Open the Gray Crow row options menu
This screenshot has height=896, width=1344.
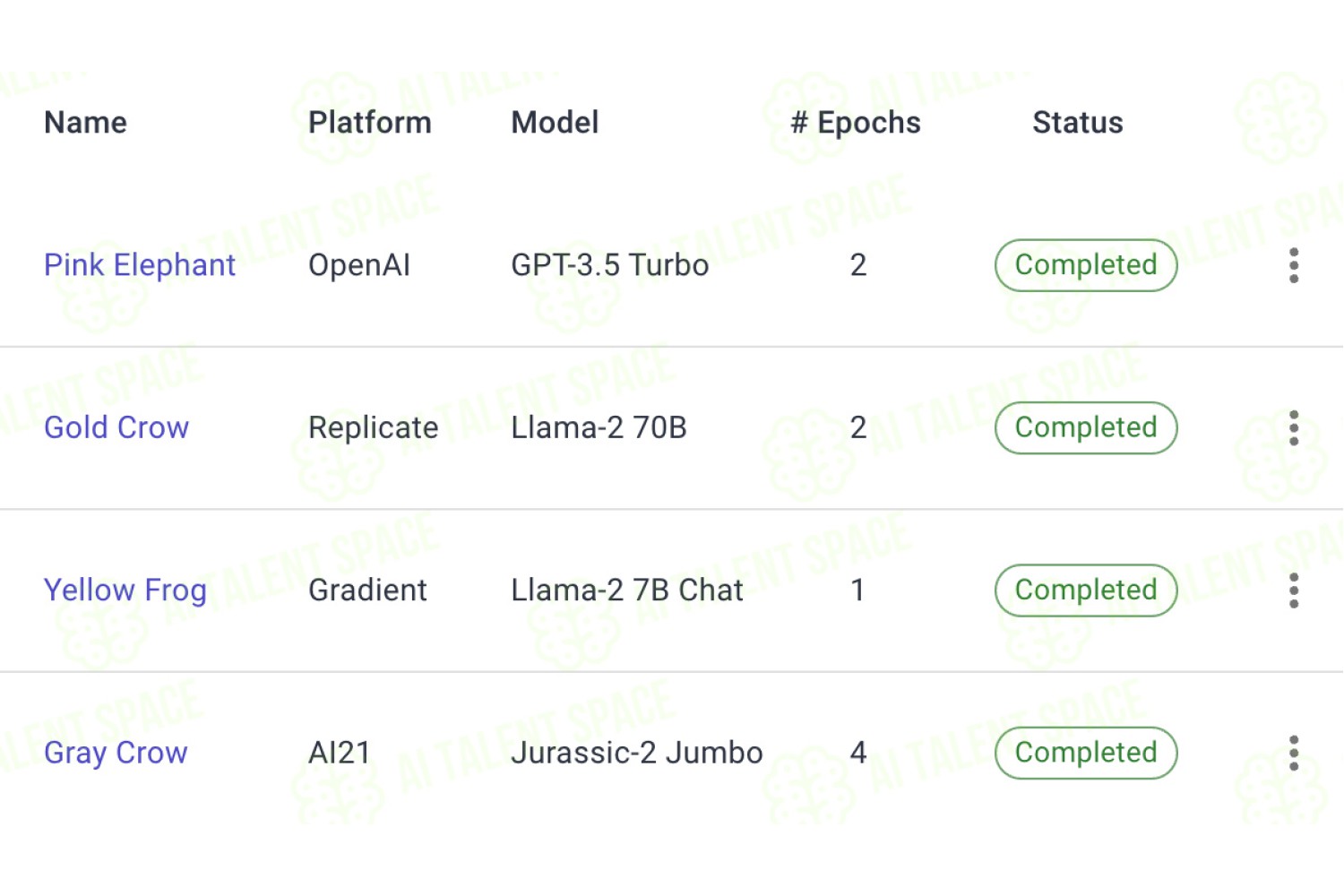point(1293,753)
